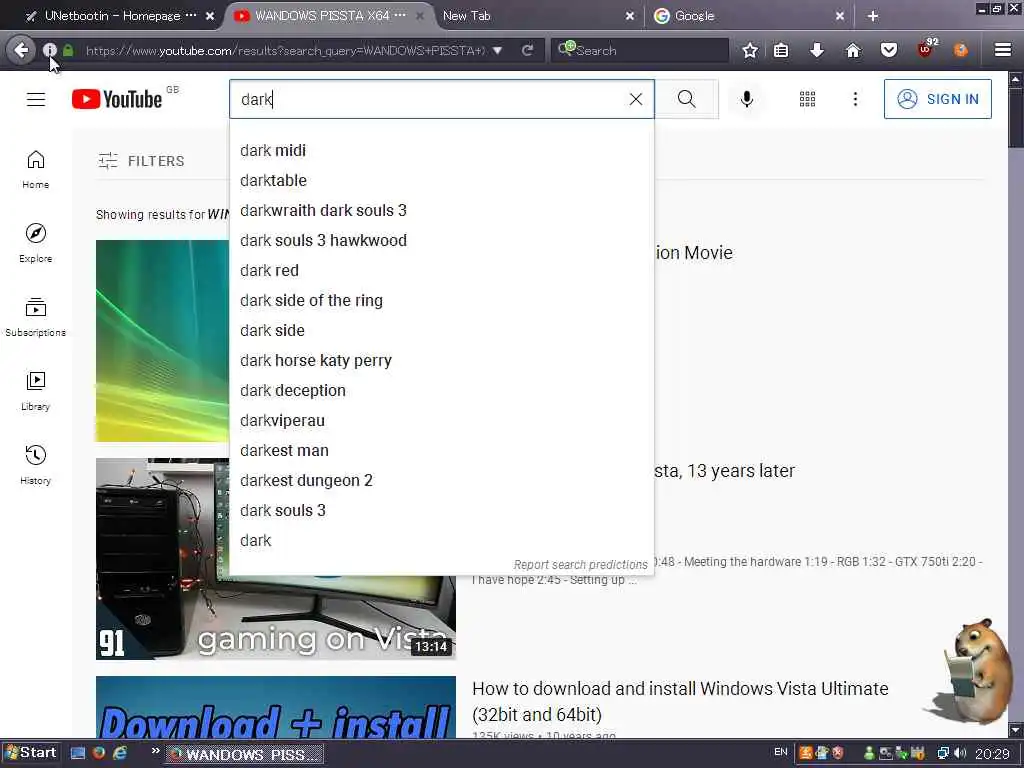Click the YouTube search magnifier button
The width and height of the screenshot is (1024, 768).
686,99
